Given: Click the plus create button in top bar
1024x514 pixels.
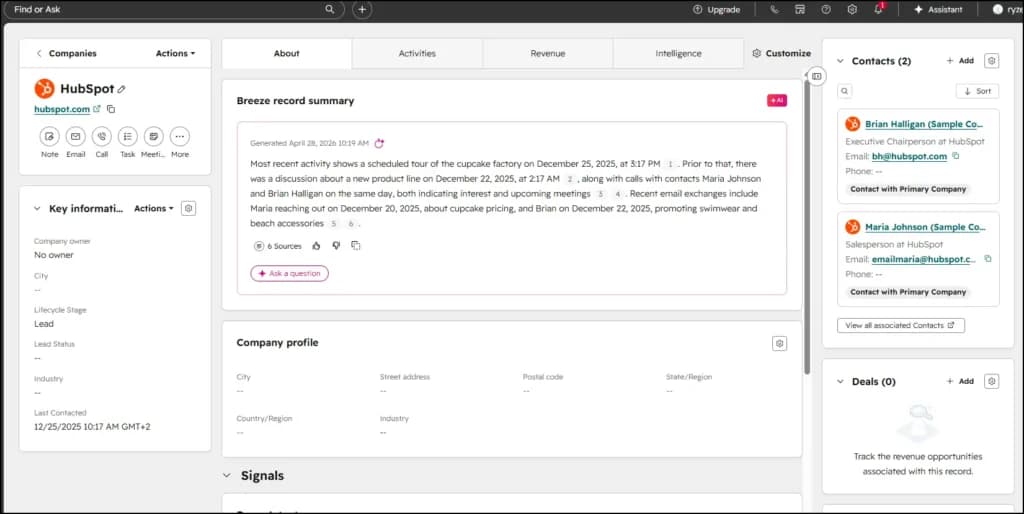Looking at the screenshot, I should [362, 9].
